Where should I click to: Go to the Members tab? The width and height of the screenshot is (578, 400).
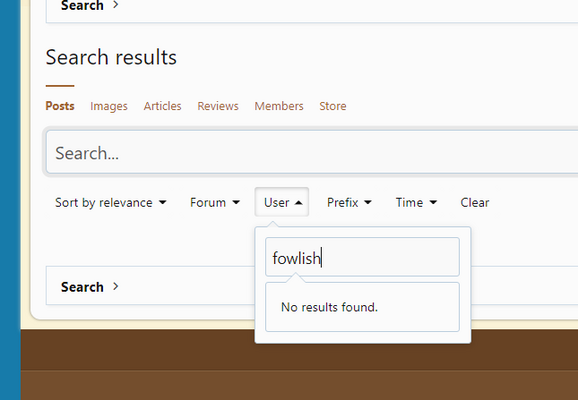[279, 106]
